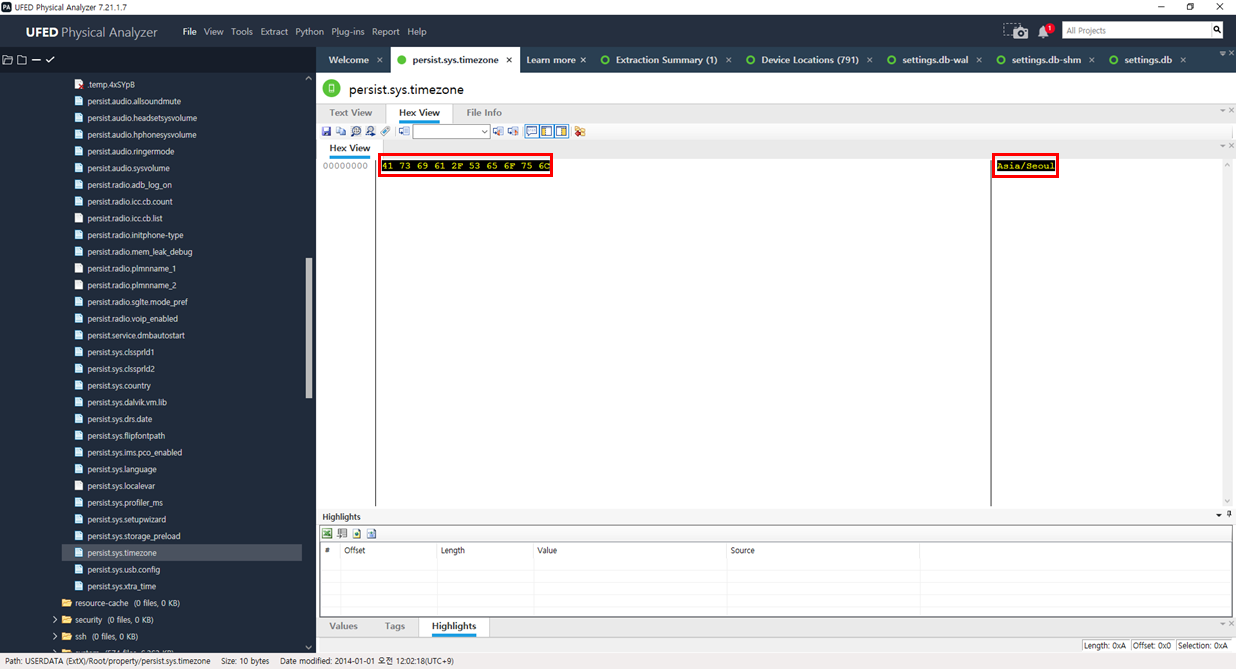This screenshot has width=1236, height=669.
Task: Open the Tags tab at bottom
Action: coord(395,626)
